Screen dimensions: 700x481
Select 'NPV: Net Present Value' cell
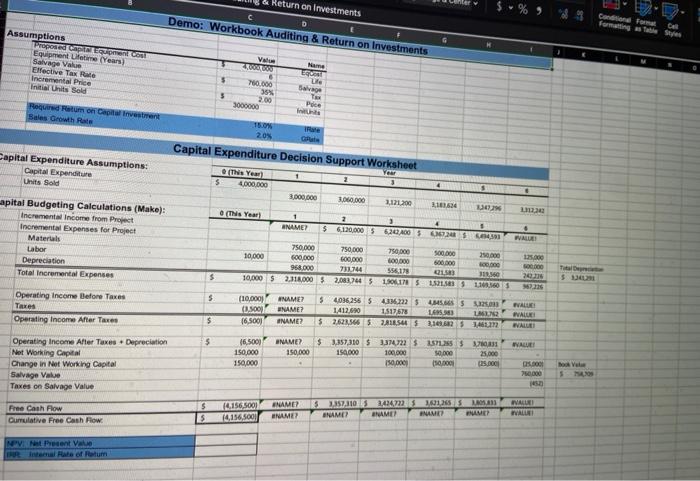pos(100,442)
